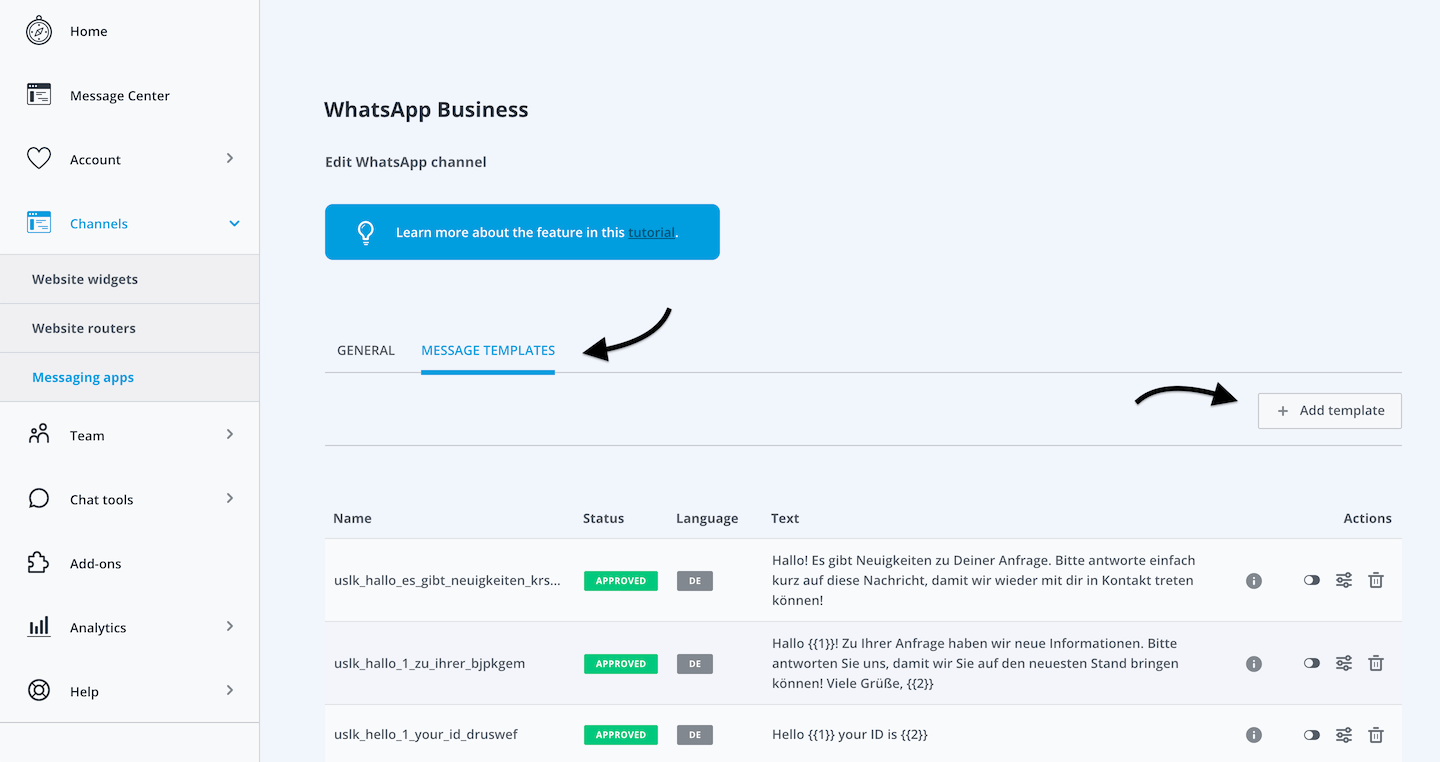
Task: Toggle the uslk_hello_1_your_id_druswef template switch
Action: [x=1312, y=734]
